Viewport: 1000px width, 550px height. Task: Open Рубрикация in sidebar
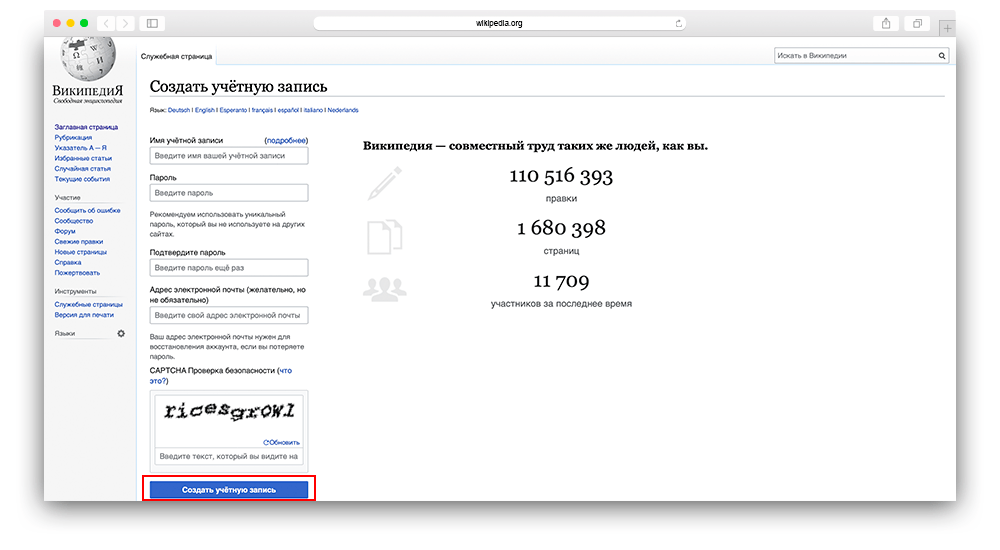(73, 138)
